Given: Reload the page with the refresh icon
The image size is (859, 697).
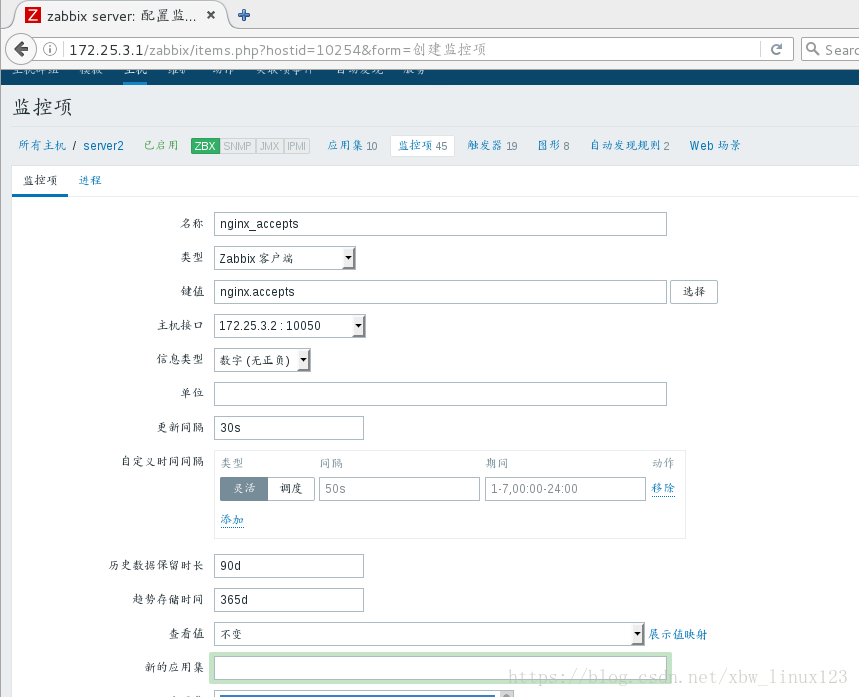Looking at the screenshot, I should [x=776, y=49].
